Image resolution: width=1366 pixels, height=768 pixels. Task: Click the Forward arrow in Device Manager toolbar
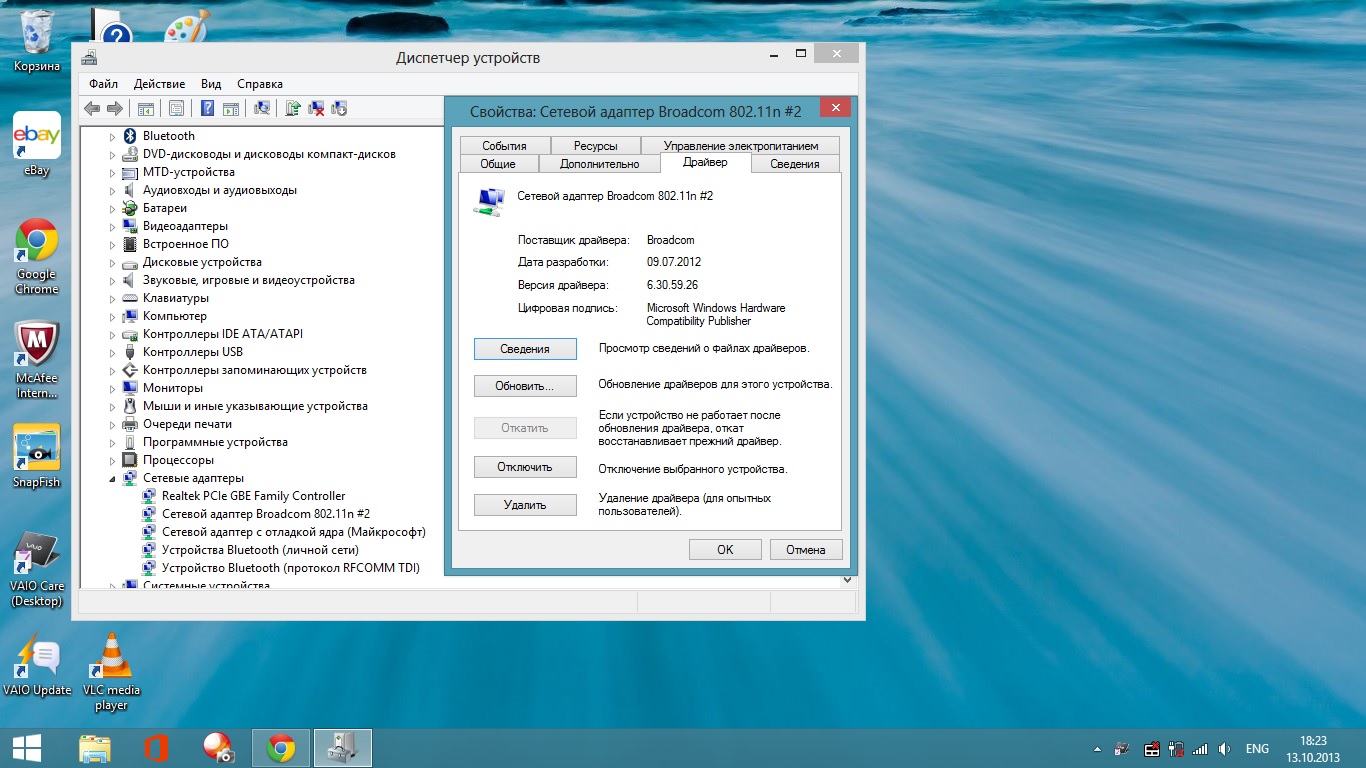(115, 108)
